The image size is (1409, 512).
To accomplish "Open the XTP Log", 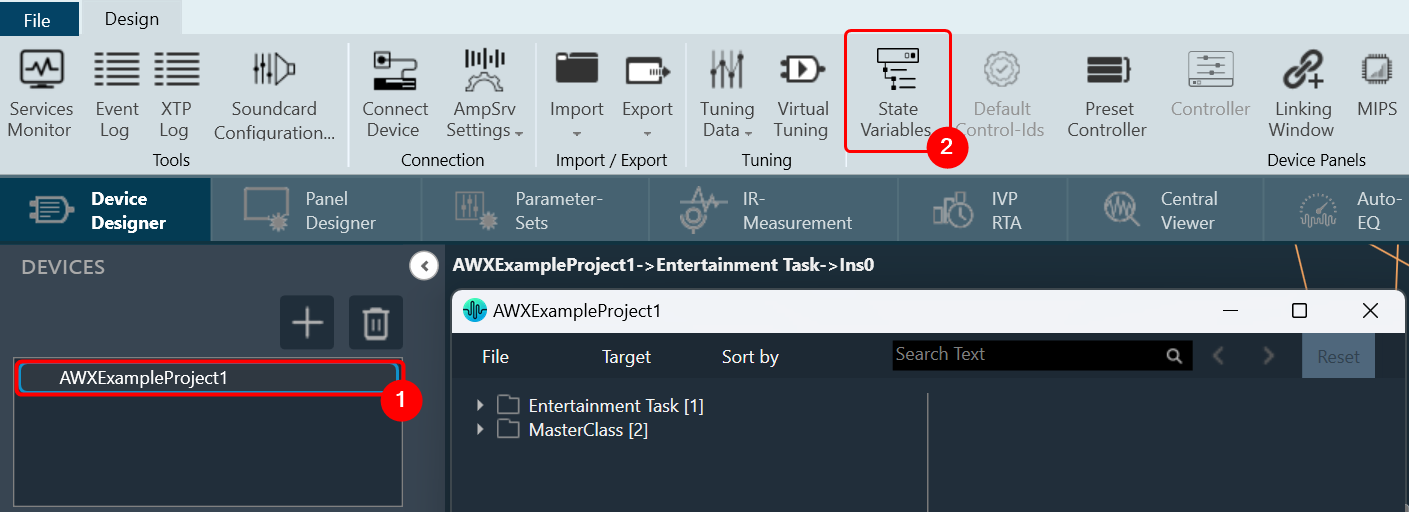I will coord(176,95).
